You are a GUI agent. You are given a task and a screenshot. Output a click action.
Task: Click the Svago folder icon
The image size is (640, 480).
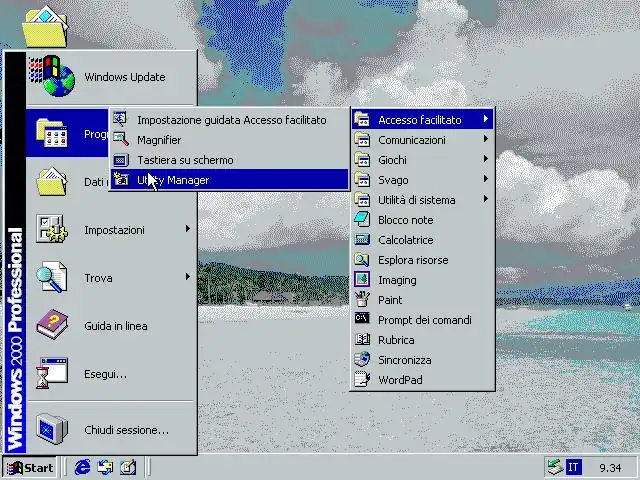(x=362, y=179)
